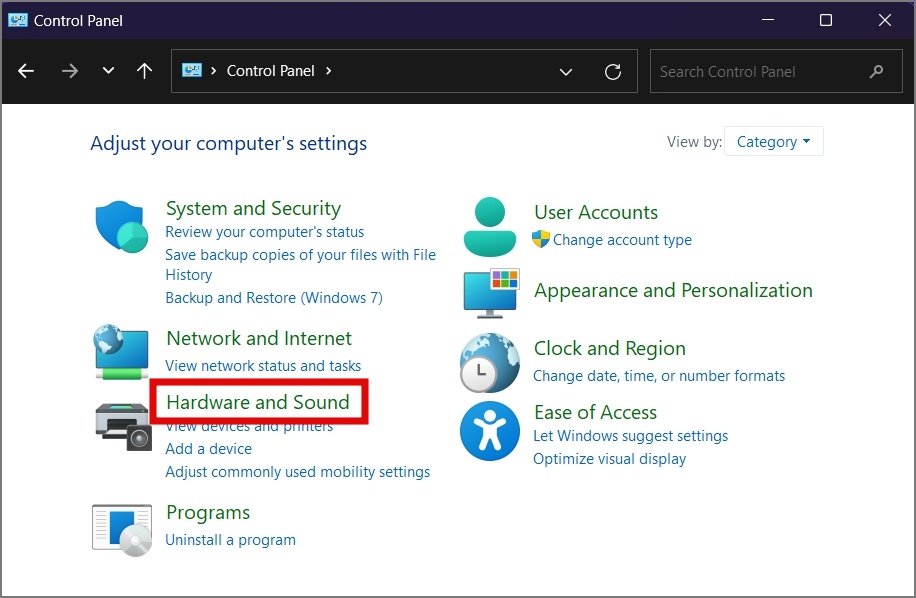Screen dimensions: 916x598
Task: Refresh the Control Panel view
Action: [613, 72]
